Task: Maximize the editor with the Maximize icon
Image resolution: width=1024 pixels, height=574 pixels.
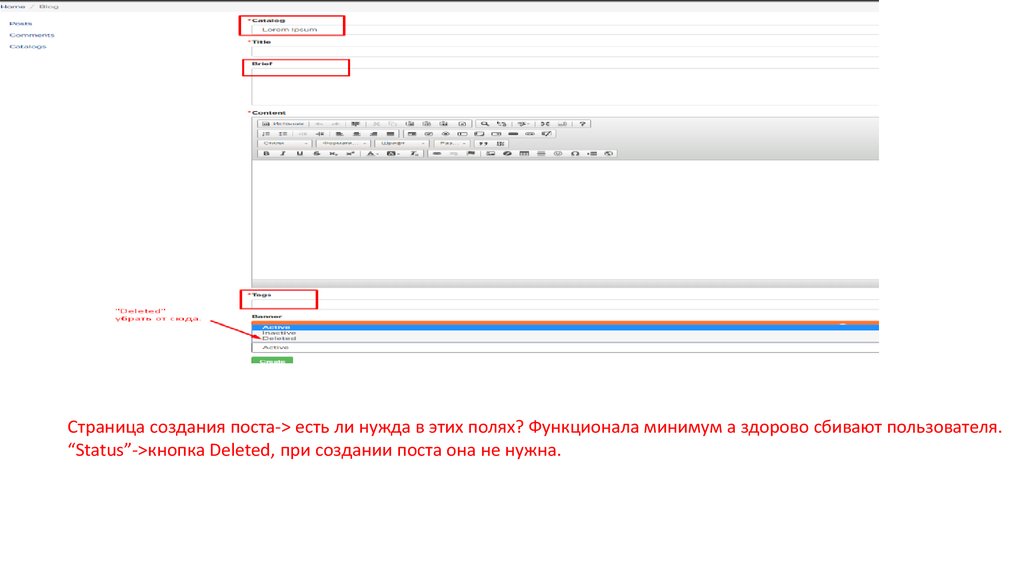Action: coord(546,123)
